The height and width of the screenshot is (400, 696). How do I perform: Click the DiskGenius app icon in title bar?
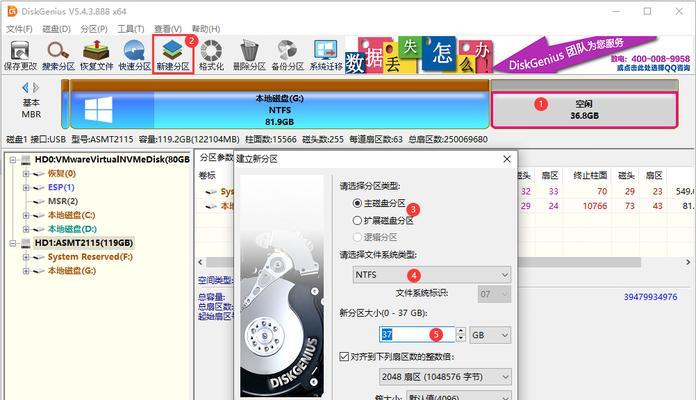click(x=12, y=11)
